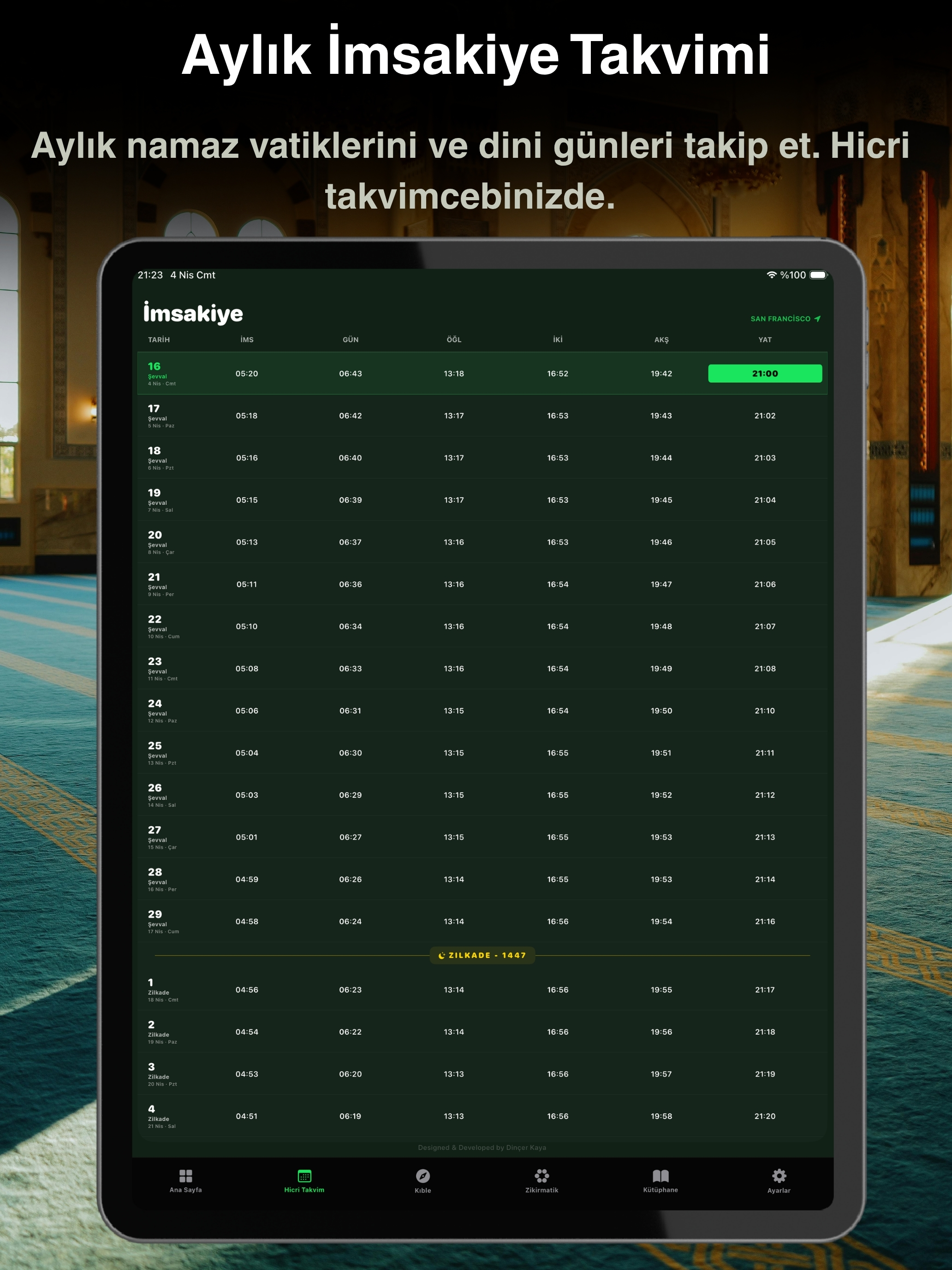Image resolution: width=952 pixels, height=1270 pixels.
Task: Tap the Kütüphane tab label
Action: pos(660,1190)
